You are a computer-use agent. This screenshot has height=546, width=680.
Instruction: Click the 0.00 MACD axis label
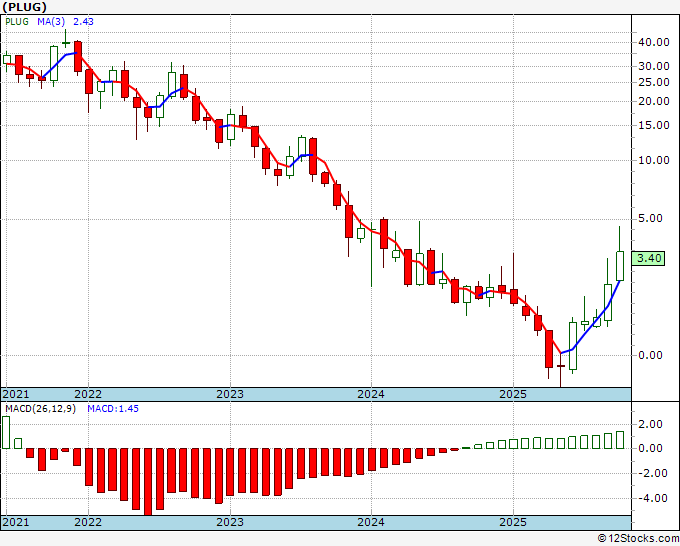click(x=651, y=448)
